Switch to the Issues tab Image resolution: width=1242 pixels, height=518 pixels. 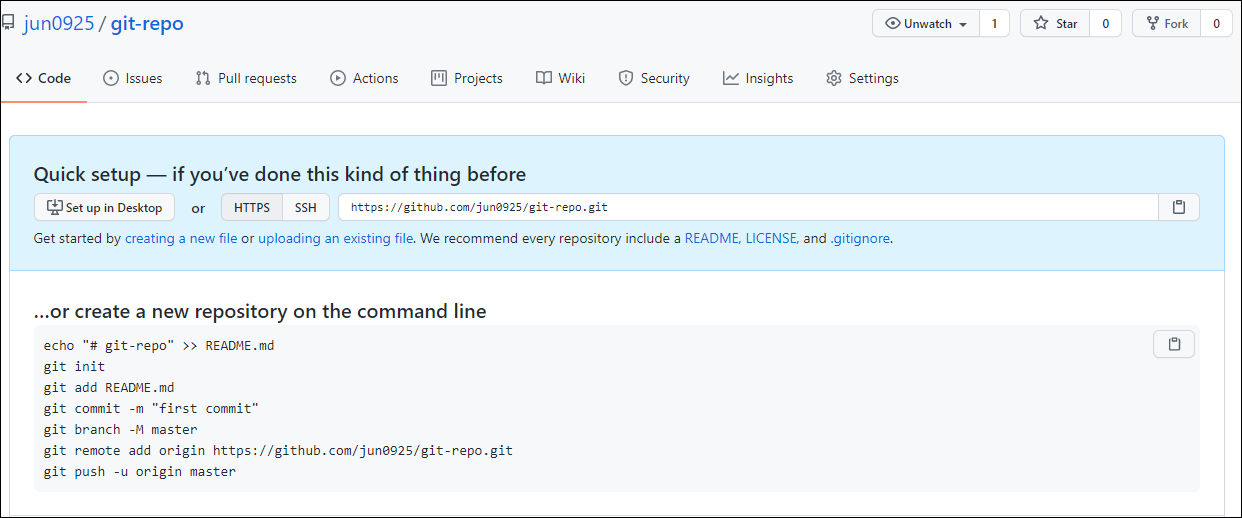133,78
